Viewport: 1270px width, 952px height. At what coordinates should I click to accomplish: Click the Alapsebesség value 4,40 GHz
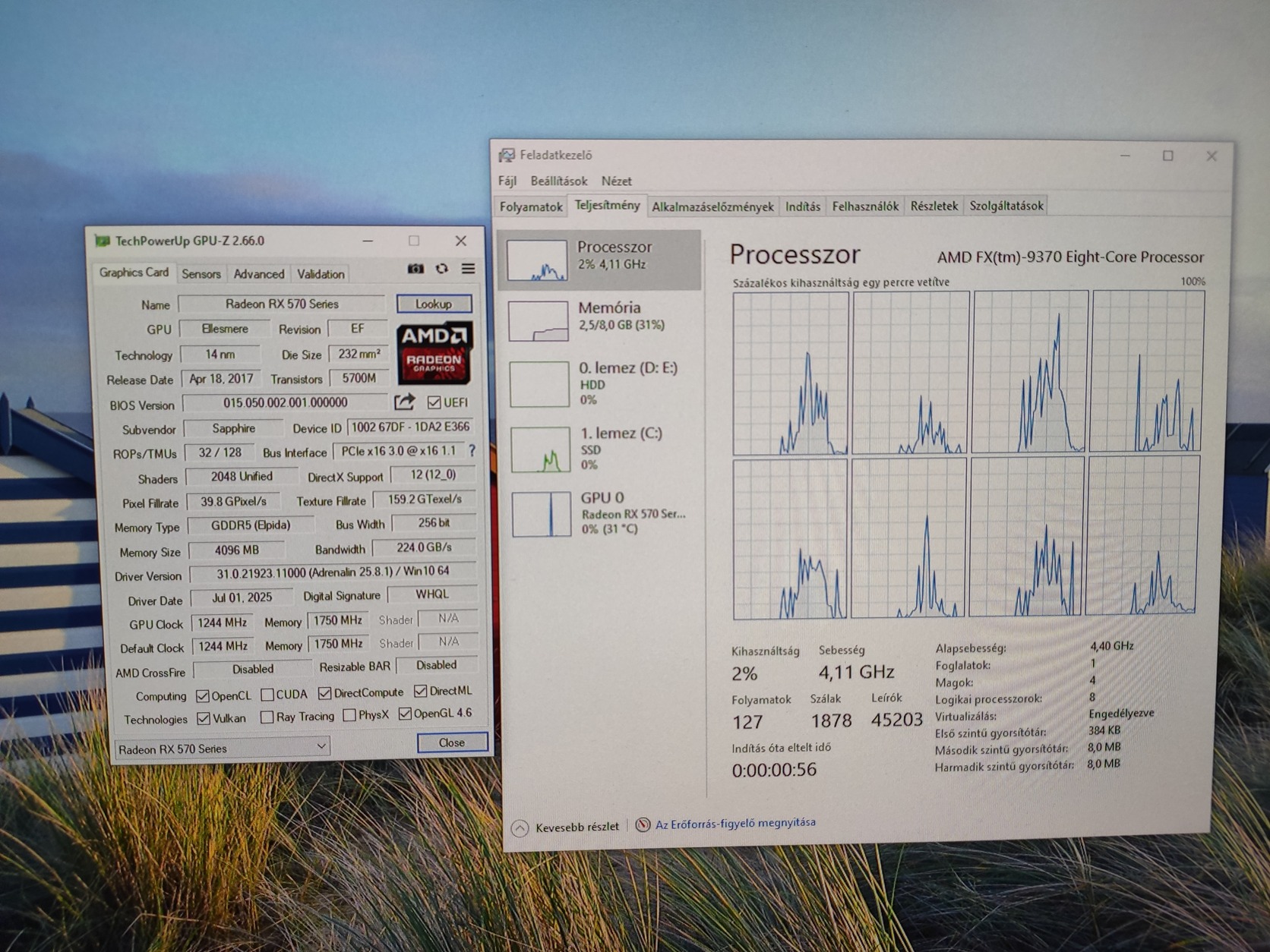tap(1111, 646)
